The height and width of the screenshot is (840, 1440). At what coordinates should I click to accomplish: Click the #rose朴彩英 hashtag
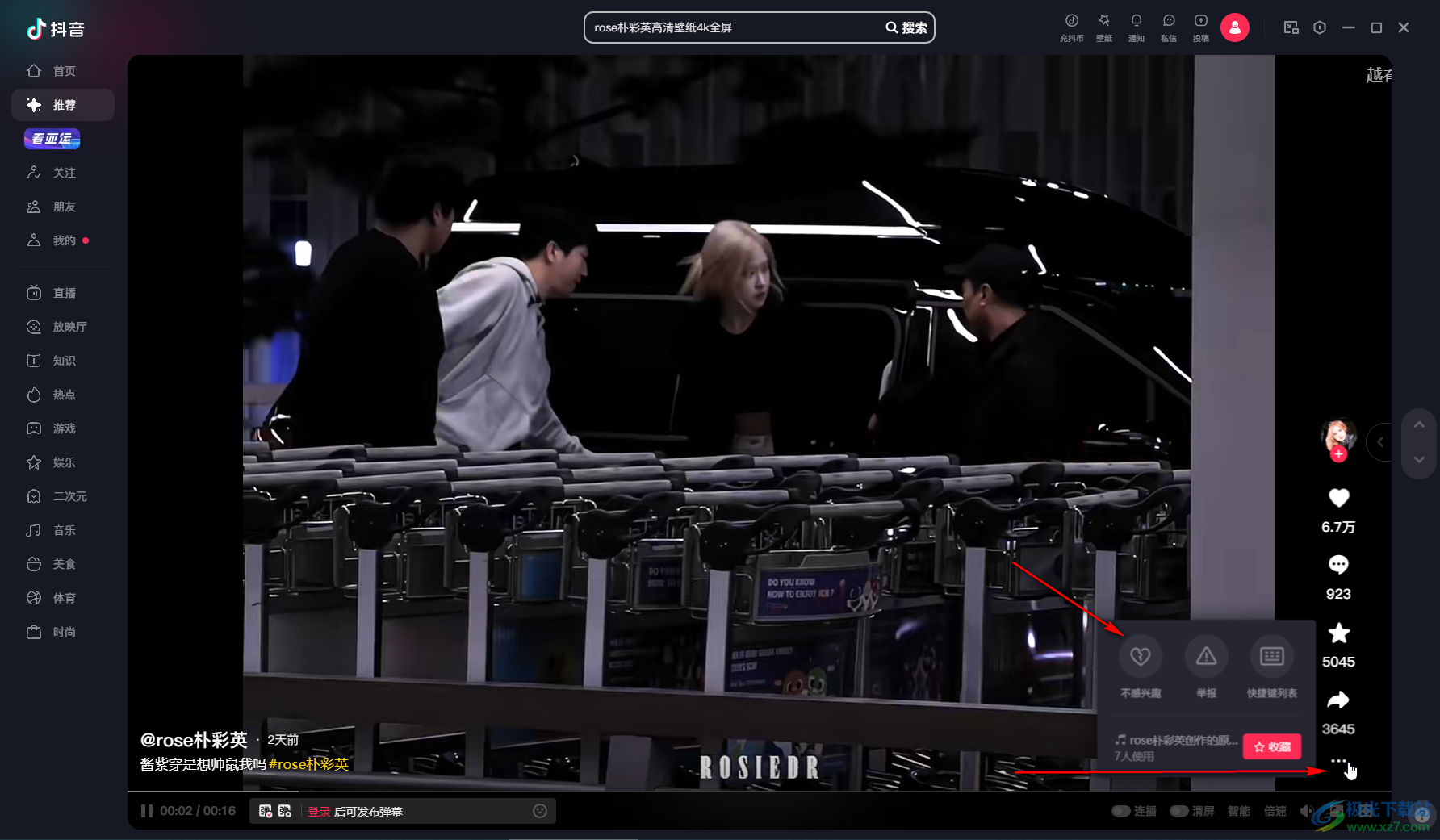pos(308,764)
